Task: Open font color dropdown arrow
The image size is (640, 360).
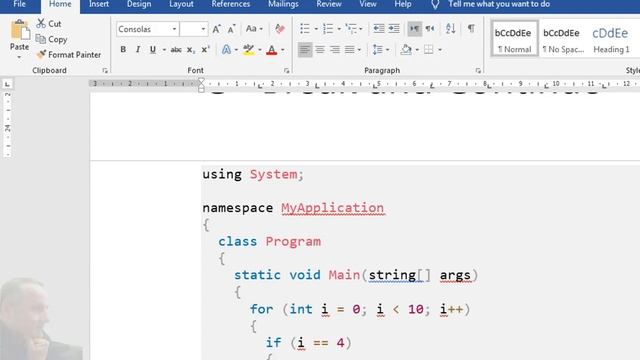Action: (282, 50)
